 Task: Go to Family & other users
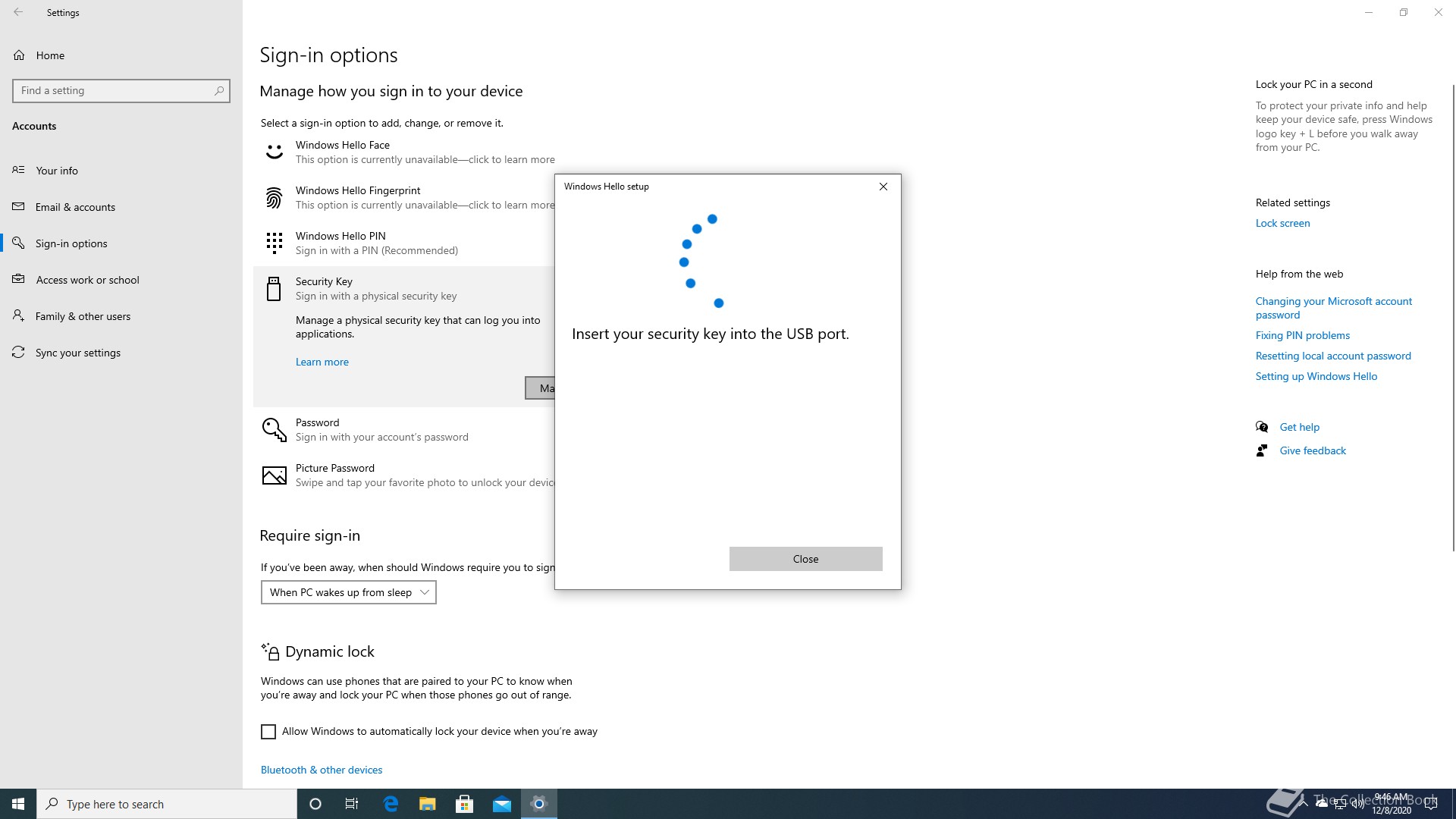[x=83, y=316]
